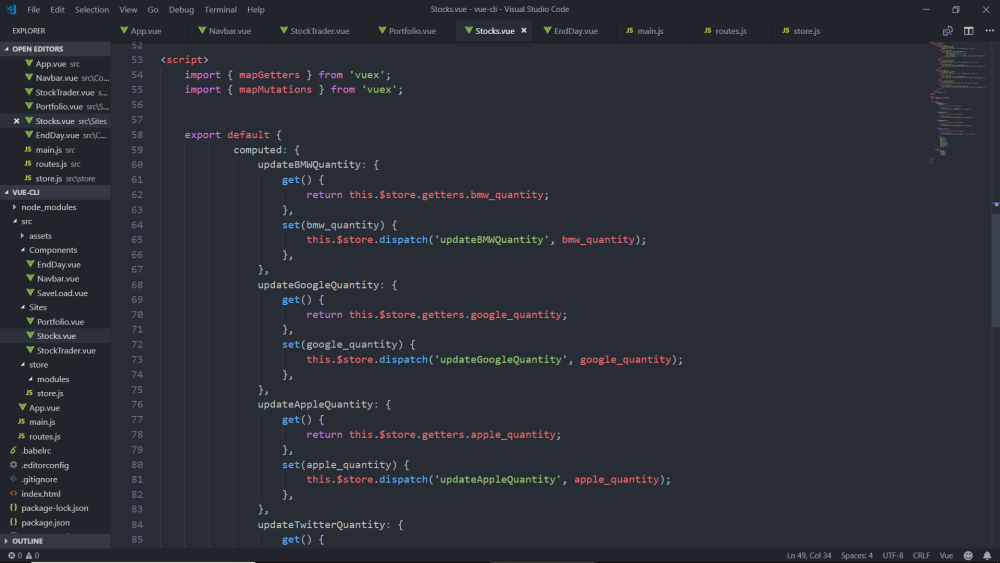Close the active Stocks.vue tab
Image resolution: width=1000 pixels, height=563 pixels.
[x=523, y=31]
